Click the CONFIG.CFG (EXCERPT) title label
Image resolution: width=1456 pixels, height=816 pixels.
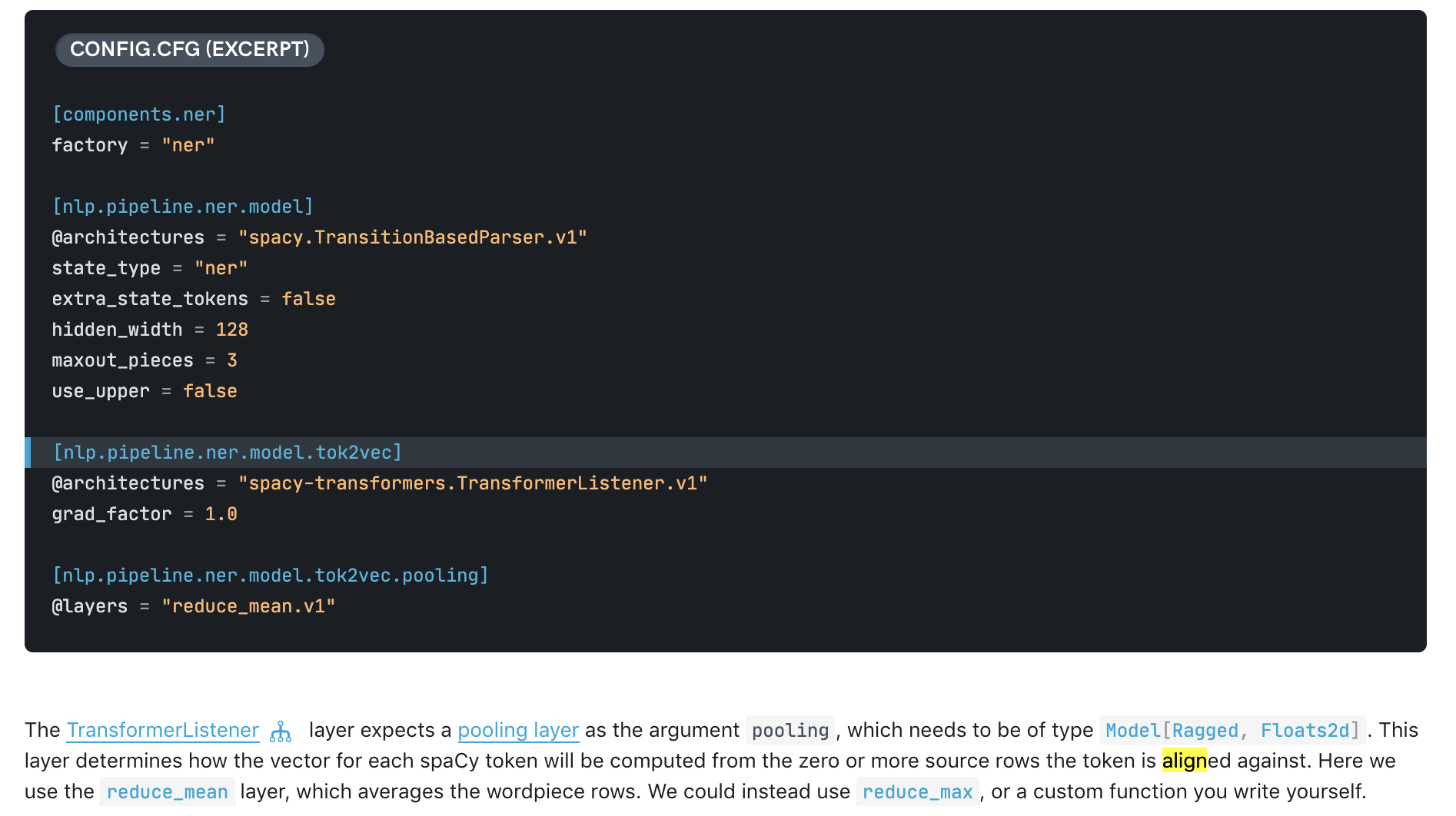tap(190, 49)
